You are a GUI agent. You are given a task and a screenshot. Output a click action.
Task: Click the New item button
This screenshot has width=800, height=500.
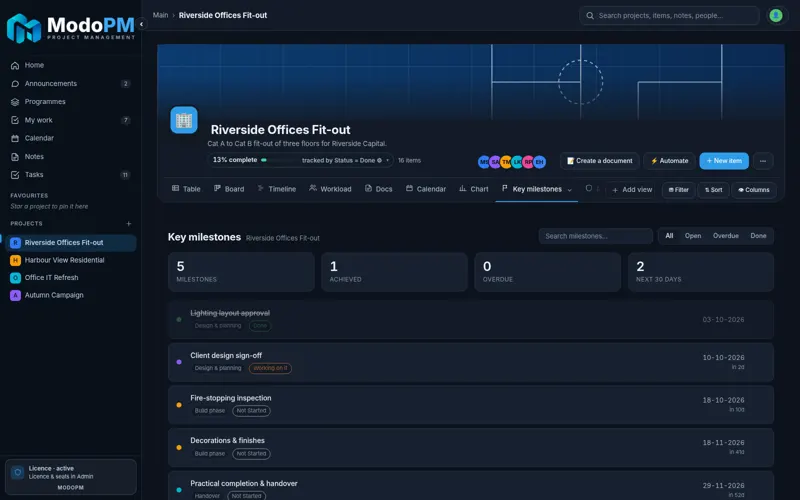(x=724, y=161)
